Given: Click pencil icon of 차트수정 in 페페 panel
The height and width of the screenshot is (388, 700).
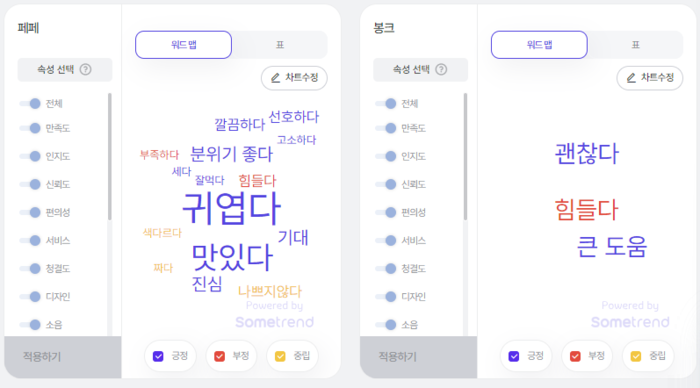Looking at the screenshot, I should point(275,78).
